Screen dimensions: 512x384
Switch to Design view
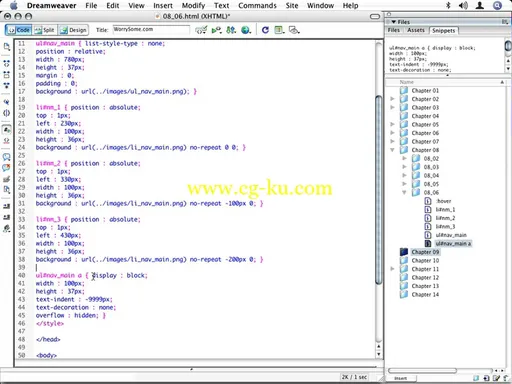[73, 30]
